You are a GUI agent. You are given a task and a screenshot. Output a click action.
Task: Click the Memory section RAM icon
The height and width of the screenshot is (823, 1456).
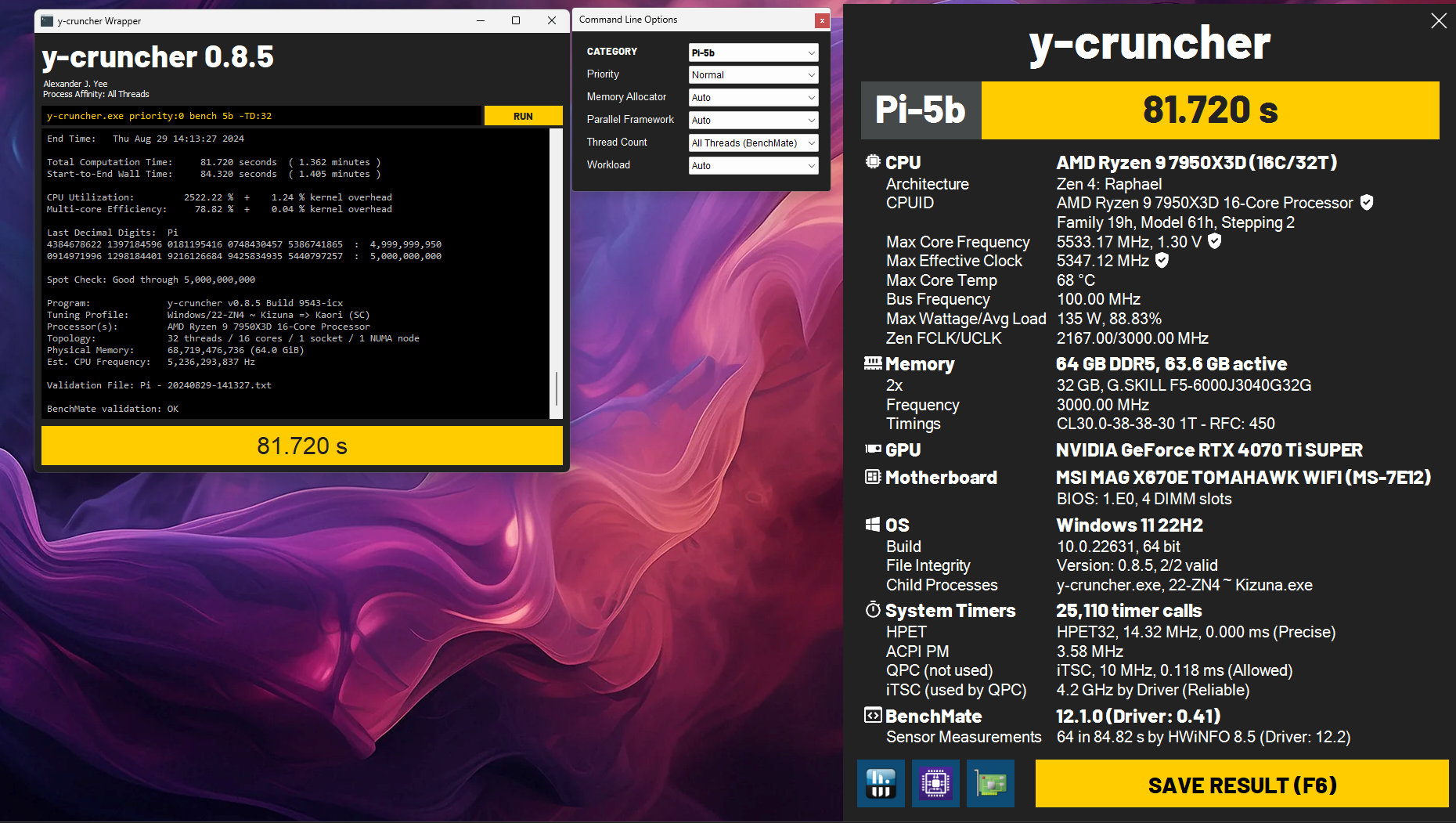pyautogui.click(x=873, y=363)
